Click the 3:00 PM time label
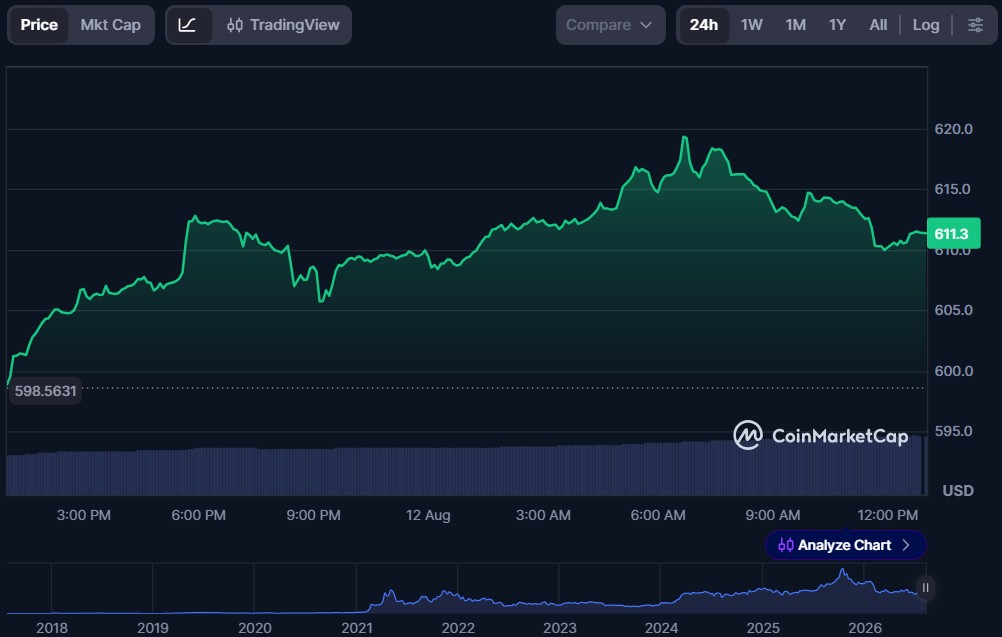1002x637 pixels. (84, 515)
